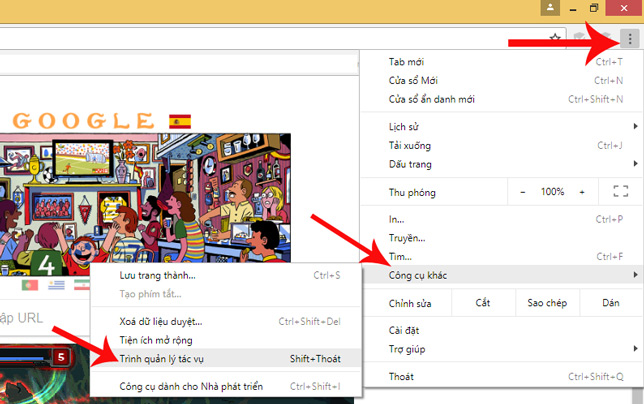Select Truyền... cast option
This screenshot has width=644, height=404.
click(502, 238)
